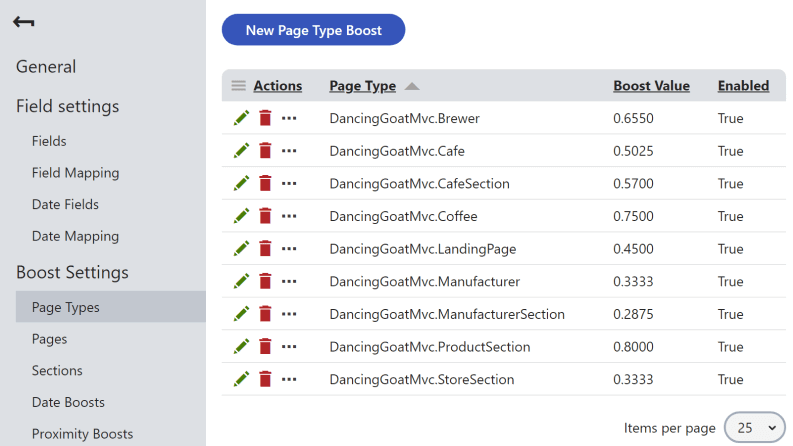
Task: Open the column menu icon beside Actions
Action: pyautogui.click(x=238, y=86)
